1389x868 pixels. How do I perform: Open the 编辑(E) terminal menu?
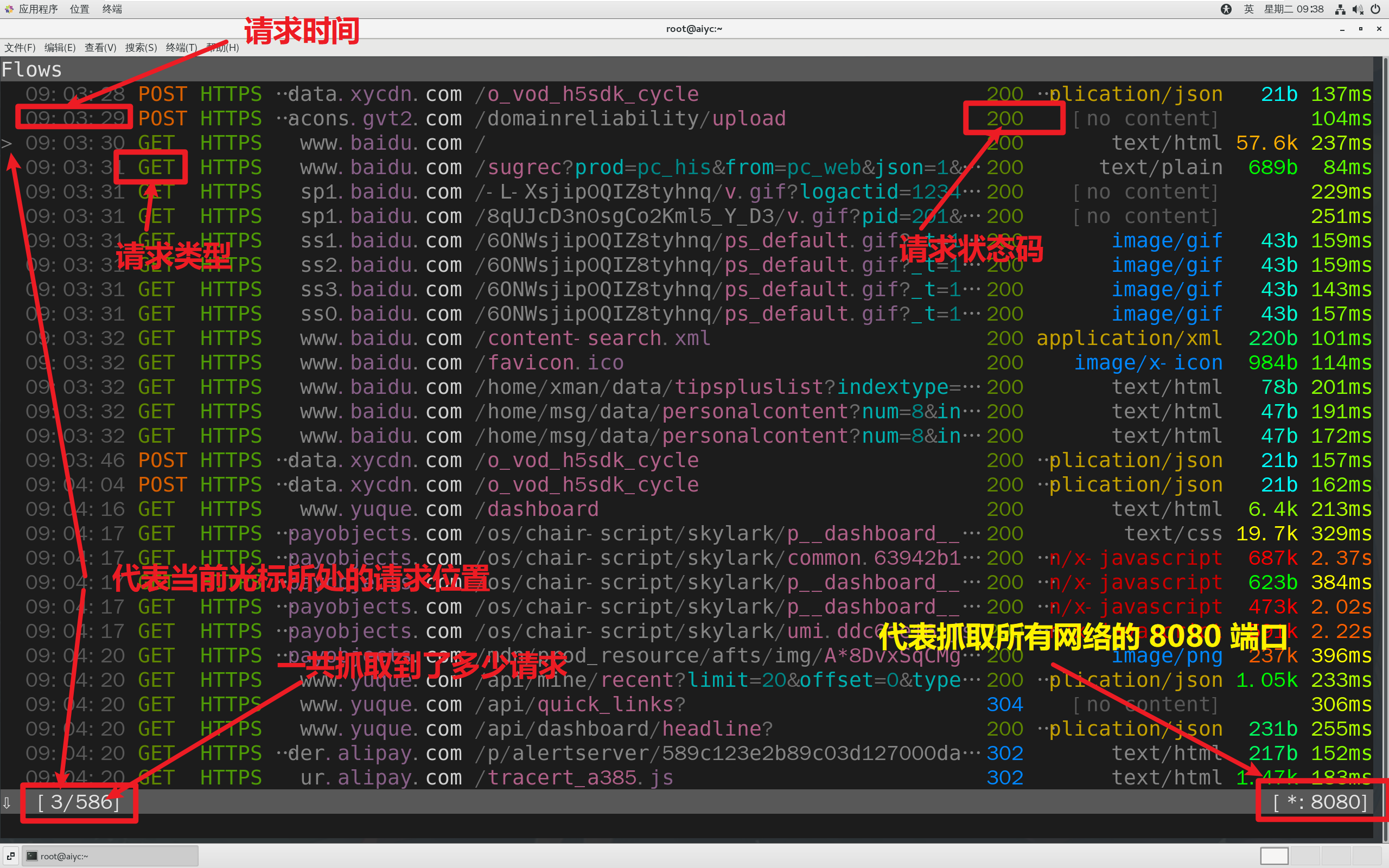[x=60, y=48]
